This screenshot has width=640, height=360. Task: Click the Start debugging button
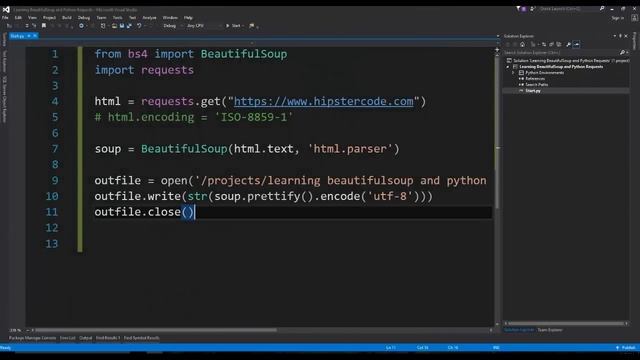tap(234, 26)
